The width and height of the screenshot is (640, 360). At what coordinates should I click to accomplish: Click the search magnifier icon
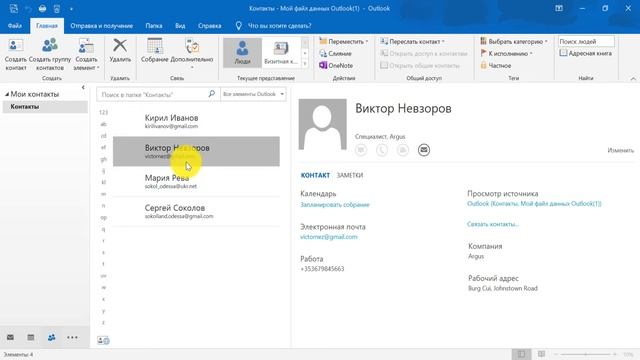tap(211, 94)
